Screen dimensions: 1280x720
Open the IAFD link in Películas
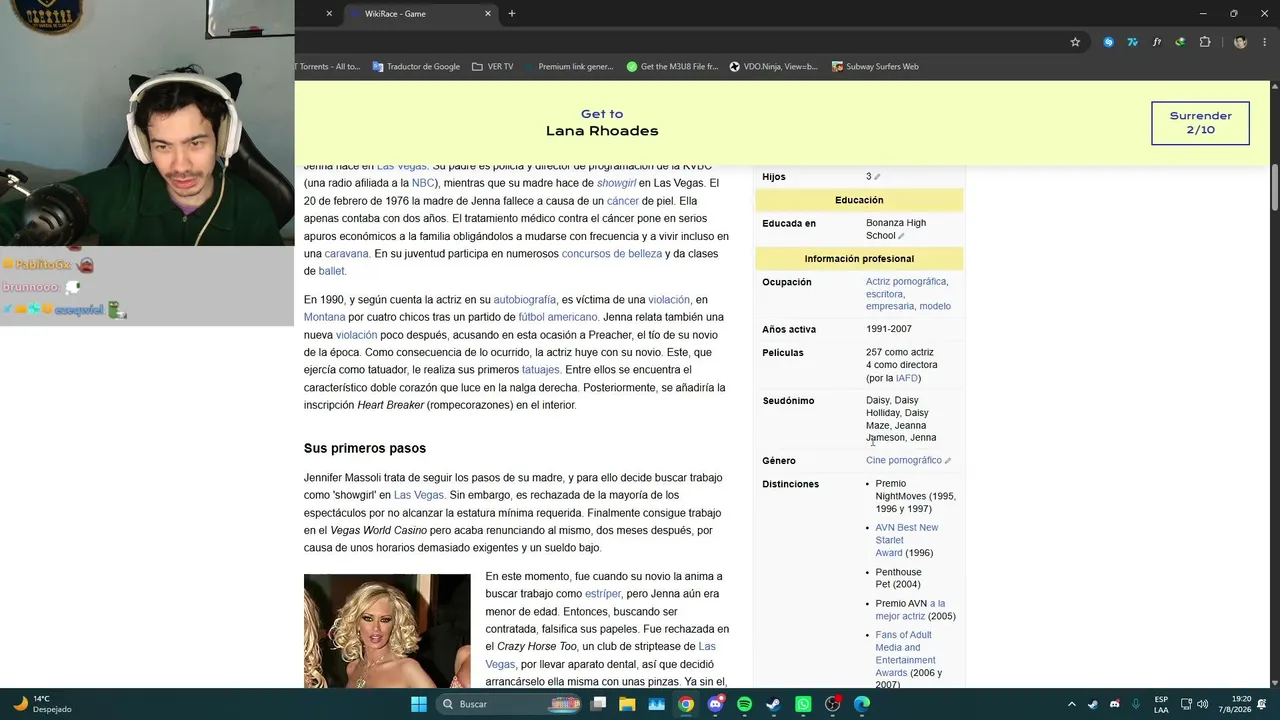pos(906,378)
